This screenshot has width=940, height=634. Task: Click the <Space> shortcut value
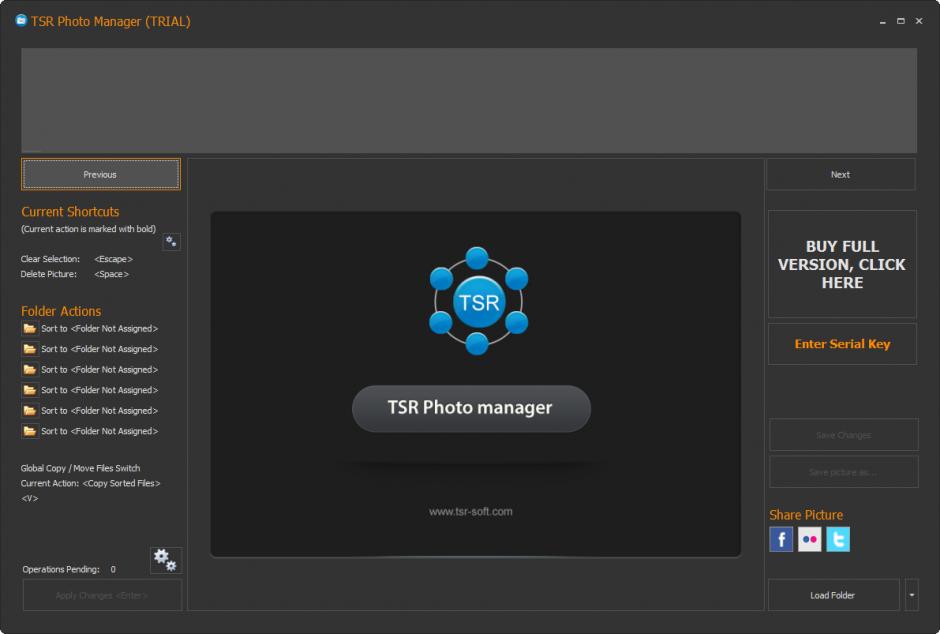point(112,274)
